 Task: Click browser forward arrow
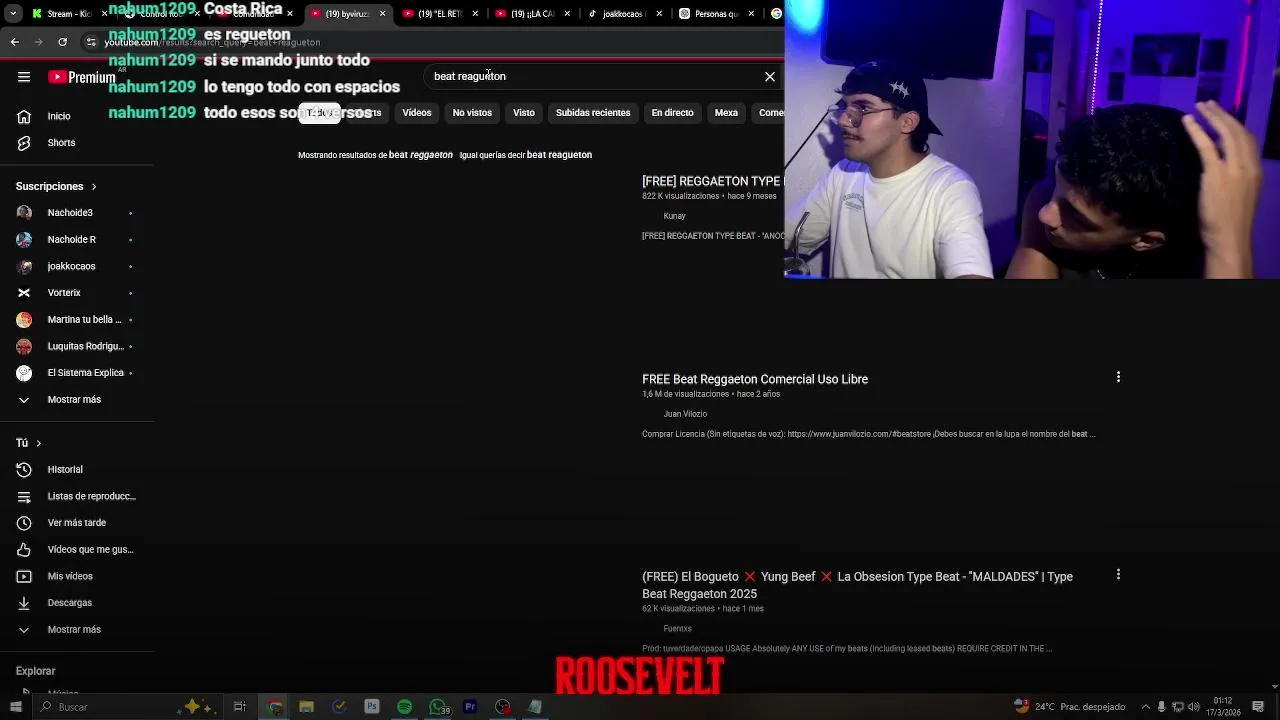[38, 42]
